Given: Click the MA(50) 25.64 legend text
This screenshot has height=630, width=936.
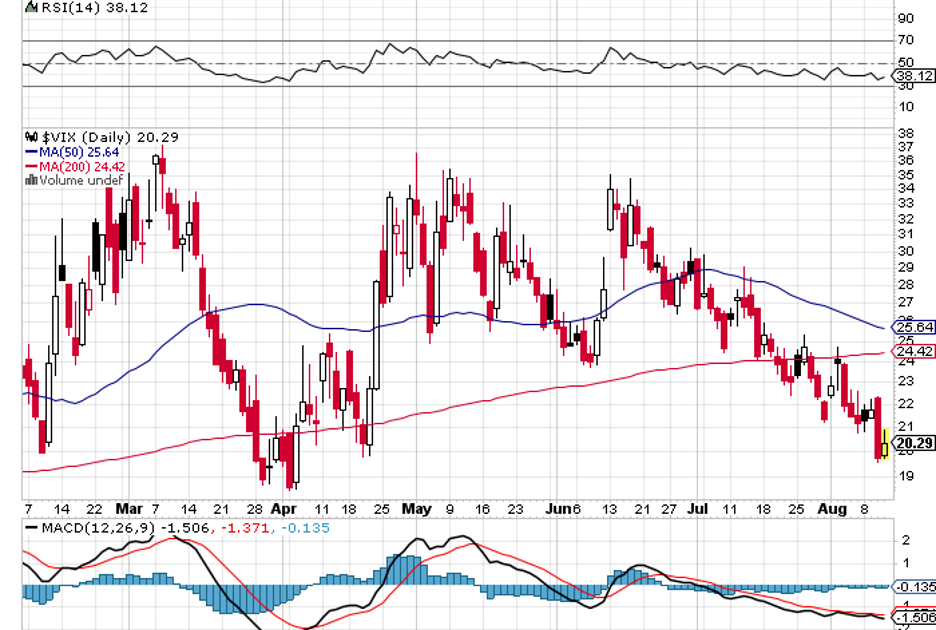Looking at the screenshot, I should (78, 151).
